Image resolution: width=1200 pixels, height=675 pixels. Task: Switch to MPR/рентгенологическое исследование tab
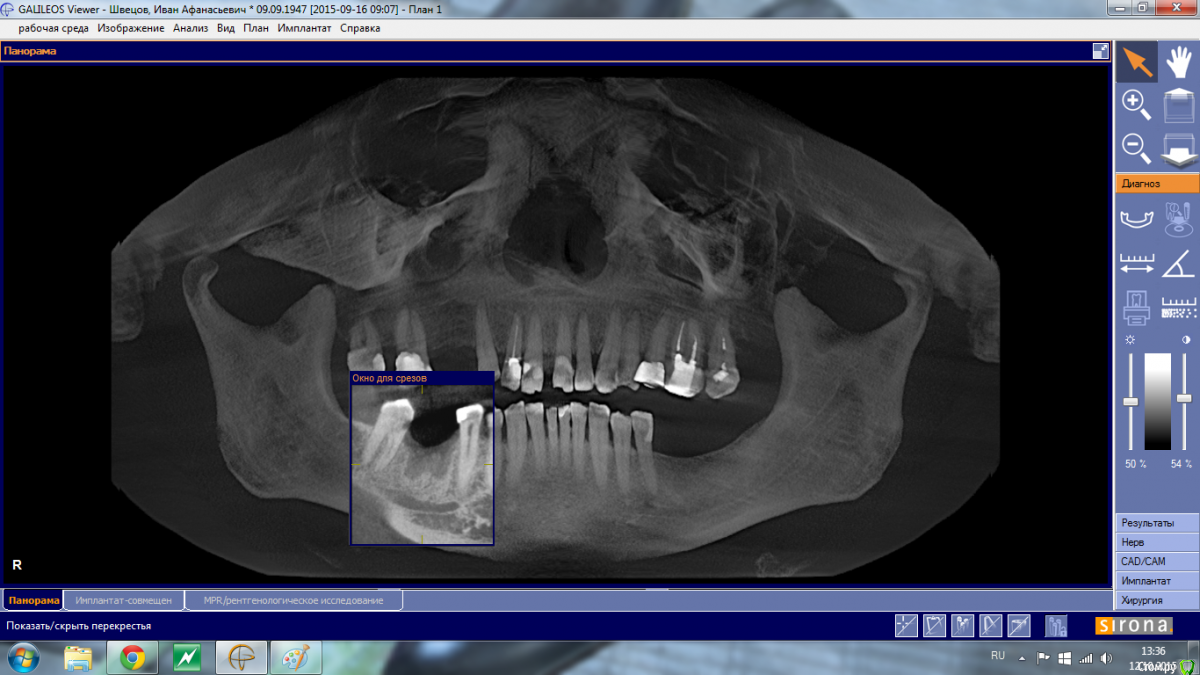tap(293, 600)
